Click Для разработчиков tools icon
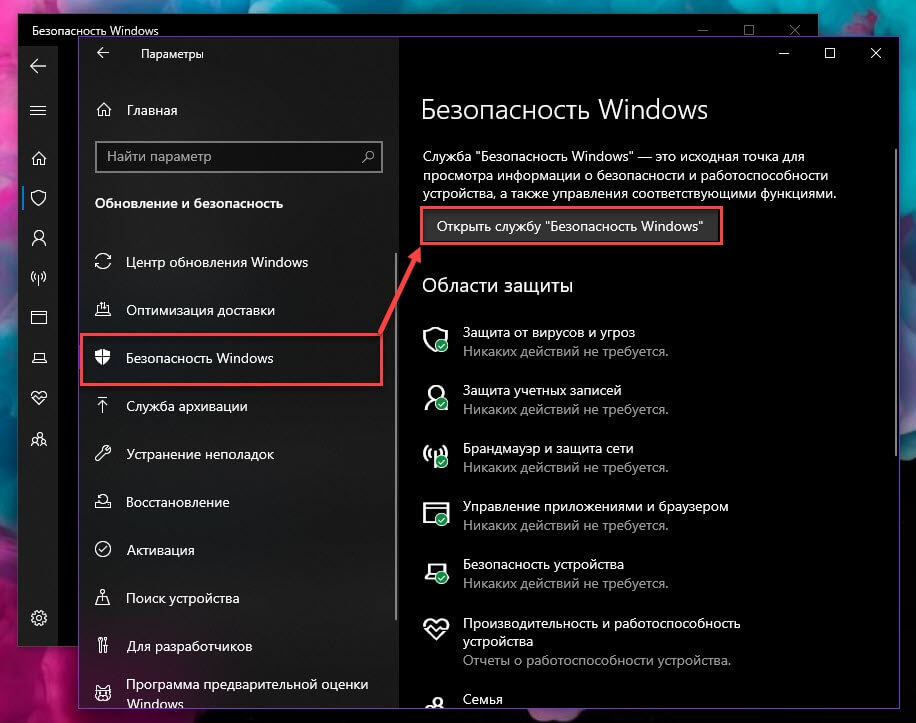This screenshot has width=916, height=723. (103, 645)
